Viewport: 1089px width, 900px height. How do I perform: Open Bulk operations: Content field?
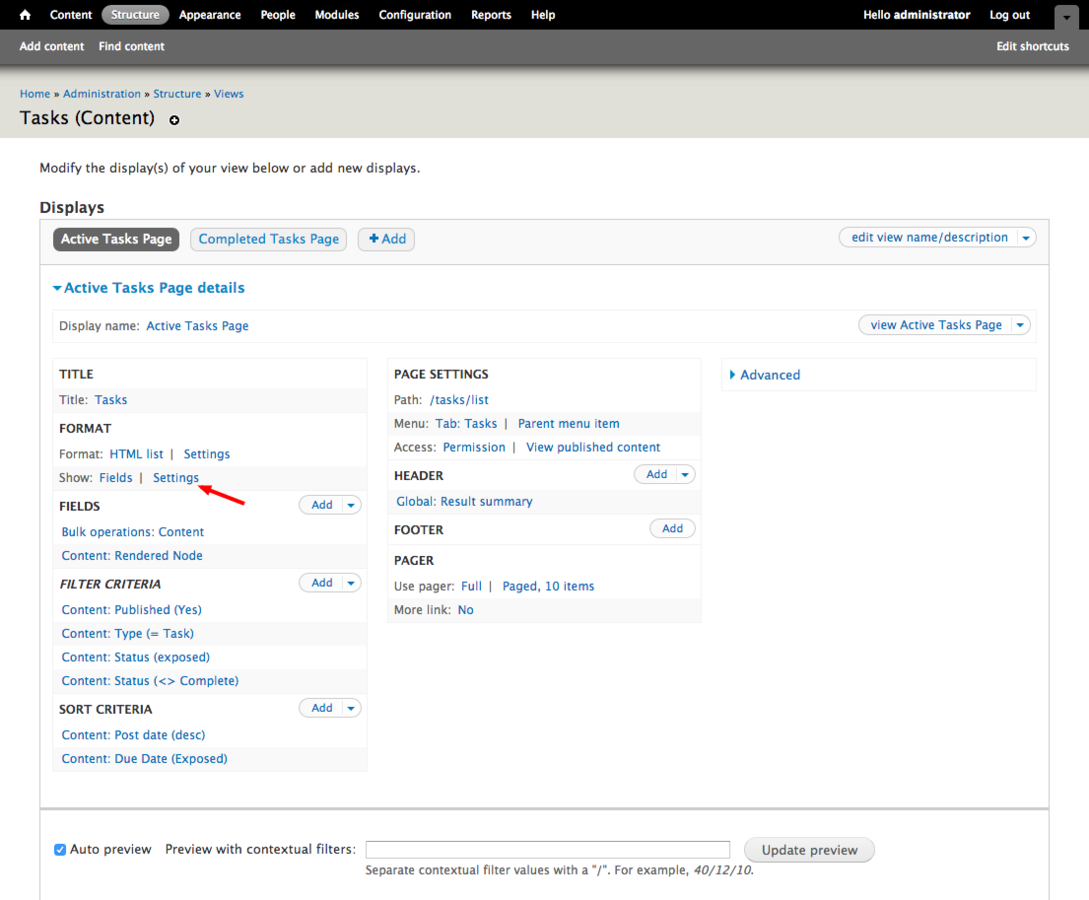pyautogui.click(x=133, y=532)
